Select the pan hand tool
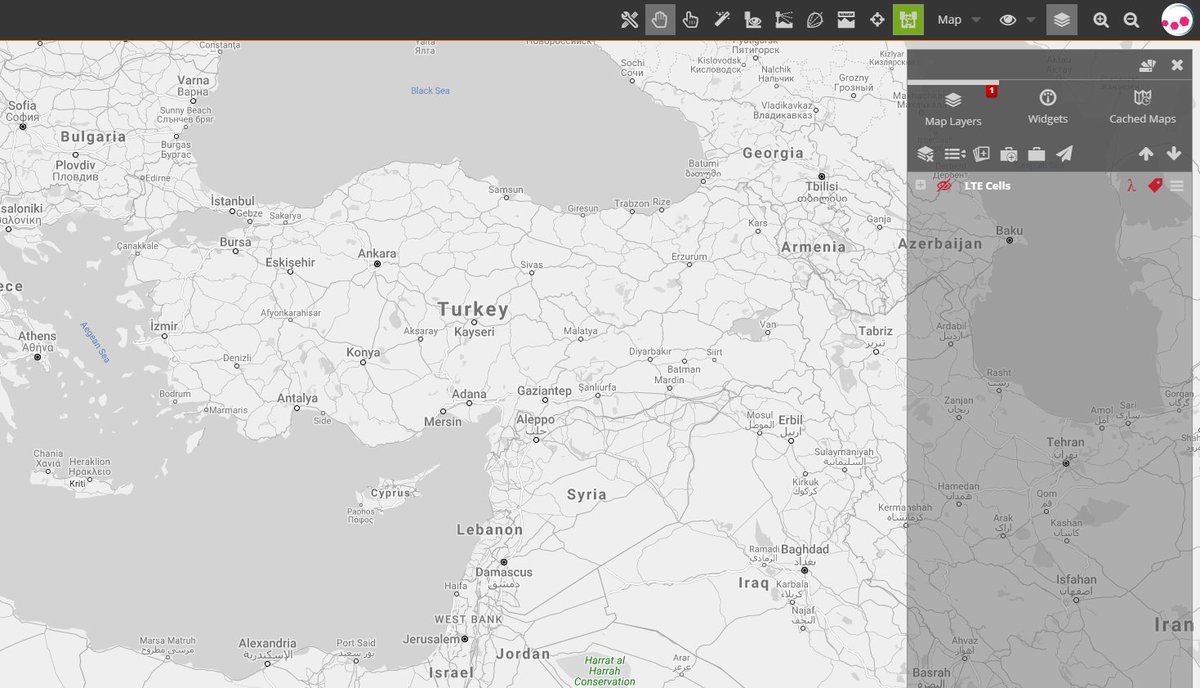The height and width of the screenshot is (688, 1200). pos(660,20)
